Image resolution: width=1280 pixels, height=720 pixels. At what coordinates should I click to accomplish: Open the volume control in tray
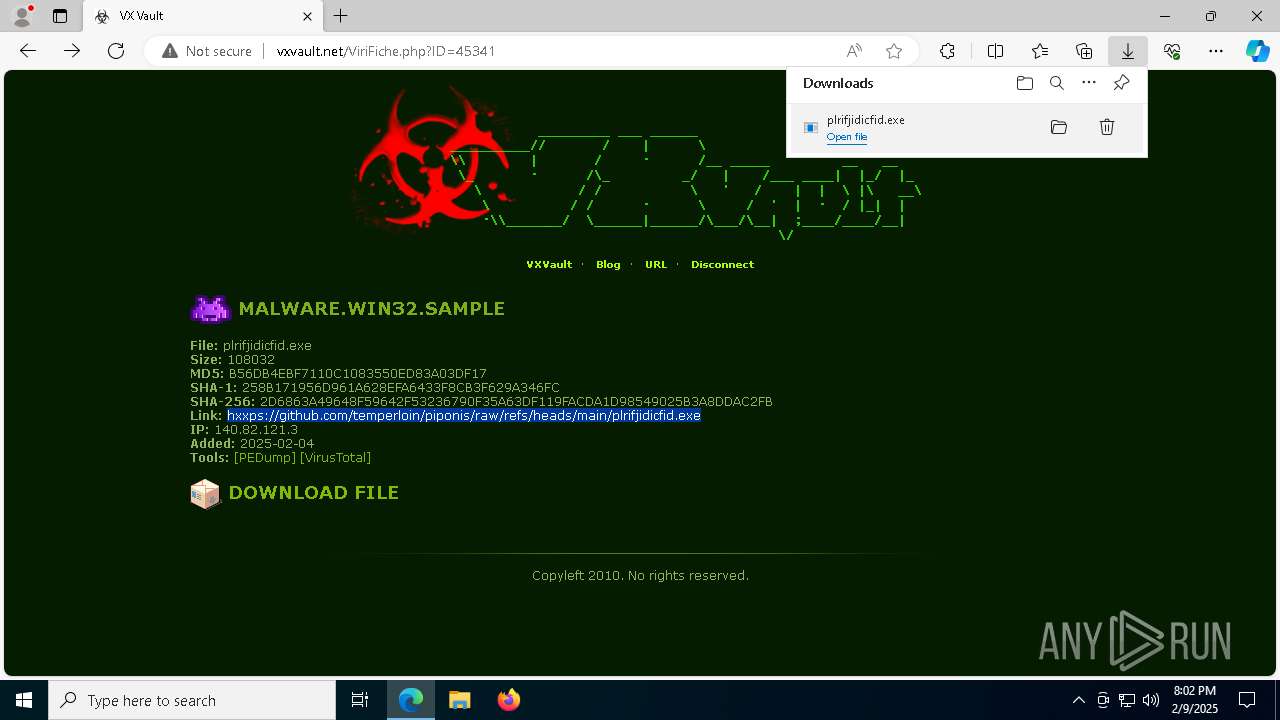1151,700
